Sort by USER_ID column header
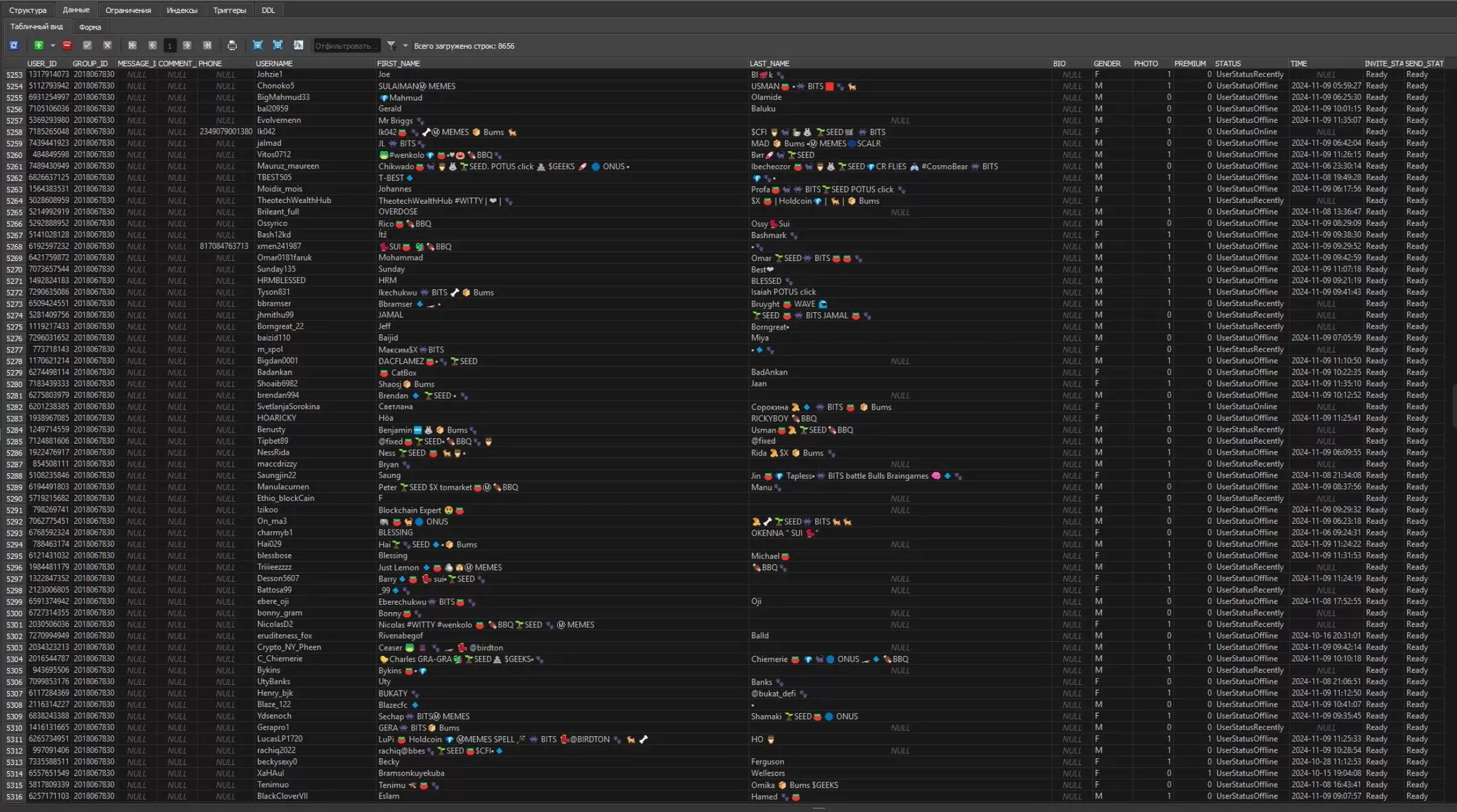 click(x=48, y=64)
